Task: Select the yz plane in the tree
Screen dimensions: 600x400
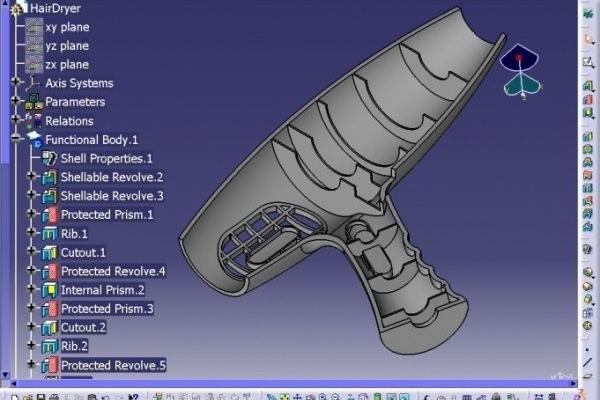Action: coord(67,46)
